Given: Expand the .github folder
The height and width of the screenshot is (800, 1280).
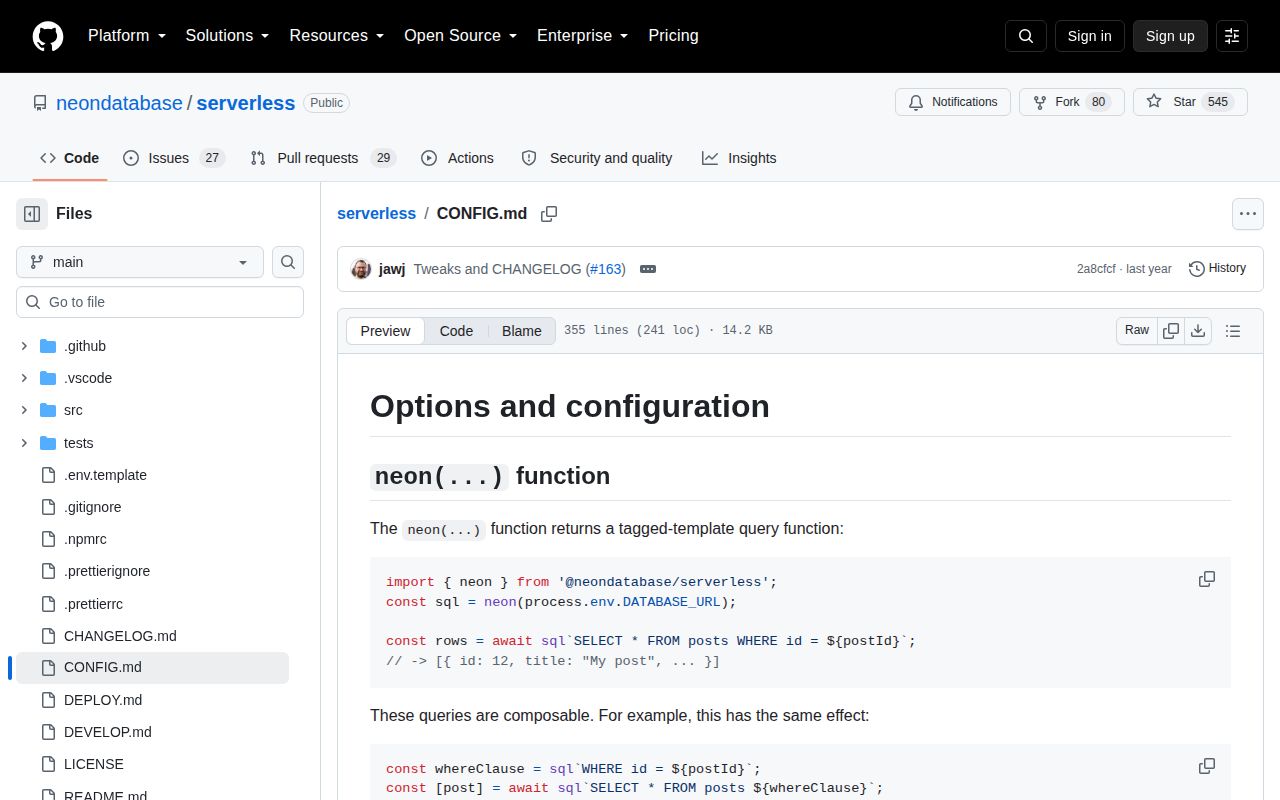Looking at the screenshot, I should coord(24,346).
